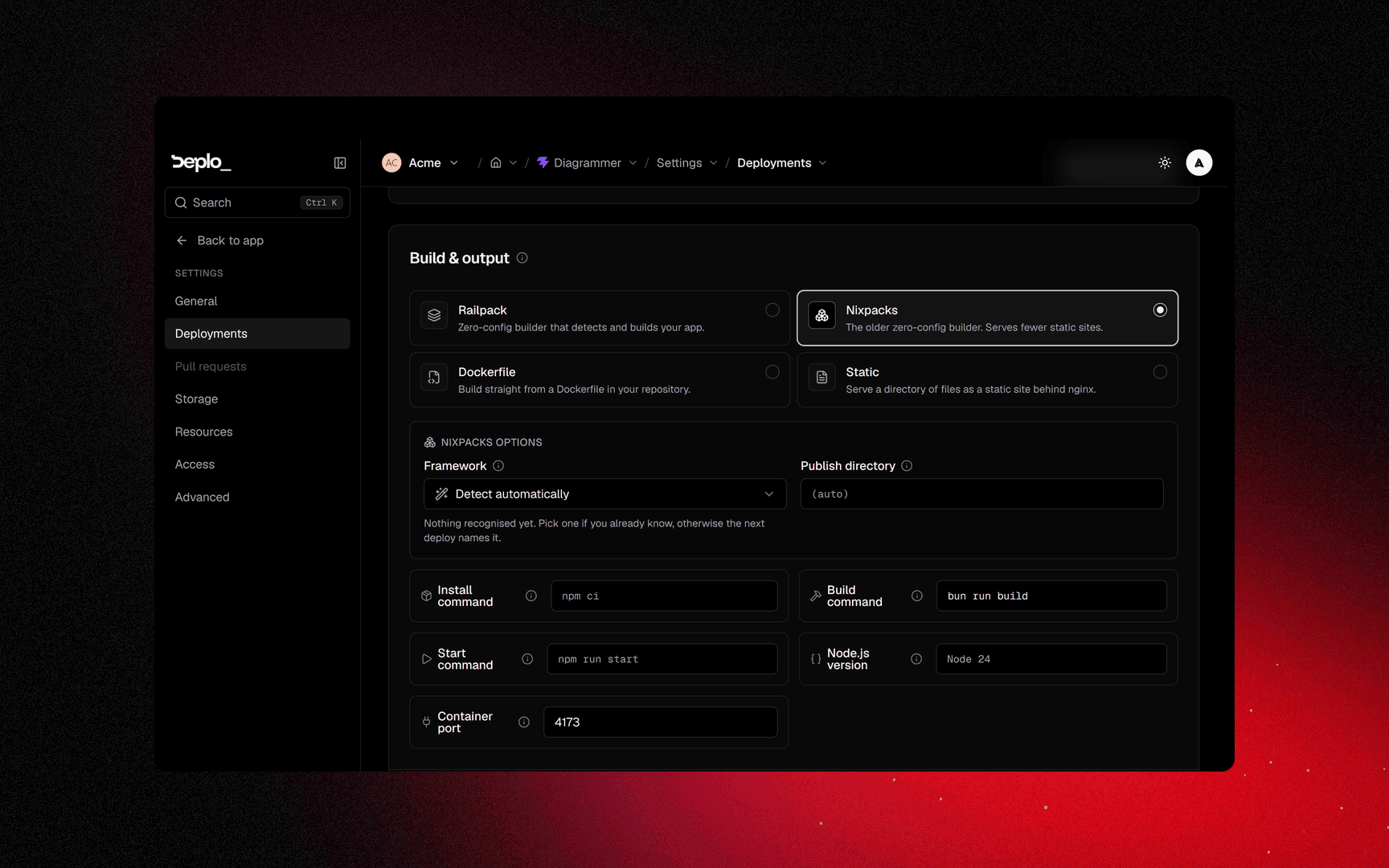Click the Deplo logo
The image size is (1389, 868).
[201, 162]
